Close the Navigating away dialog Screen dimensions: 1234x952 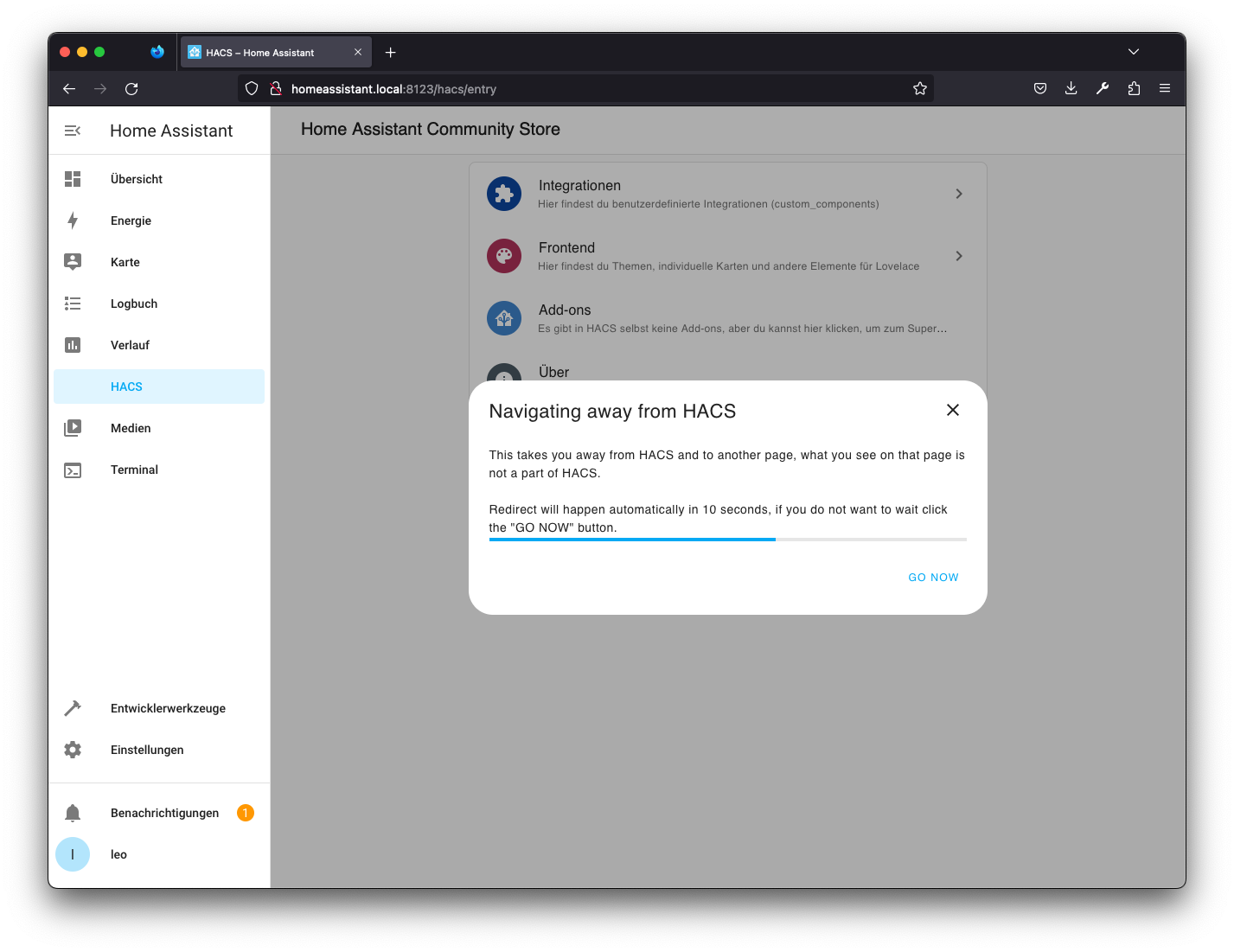(x=953, y=410)
